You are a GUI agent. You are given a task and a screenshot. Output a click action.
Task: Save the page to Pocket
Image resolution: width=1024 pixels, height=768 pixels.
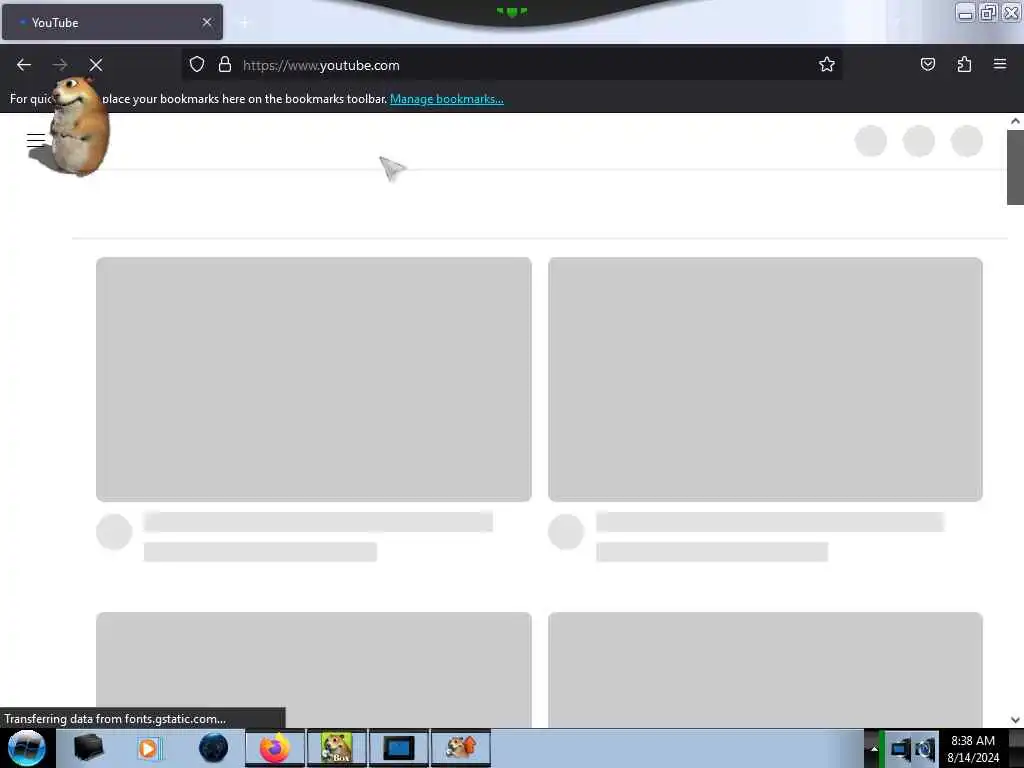[x=927, y=64]
